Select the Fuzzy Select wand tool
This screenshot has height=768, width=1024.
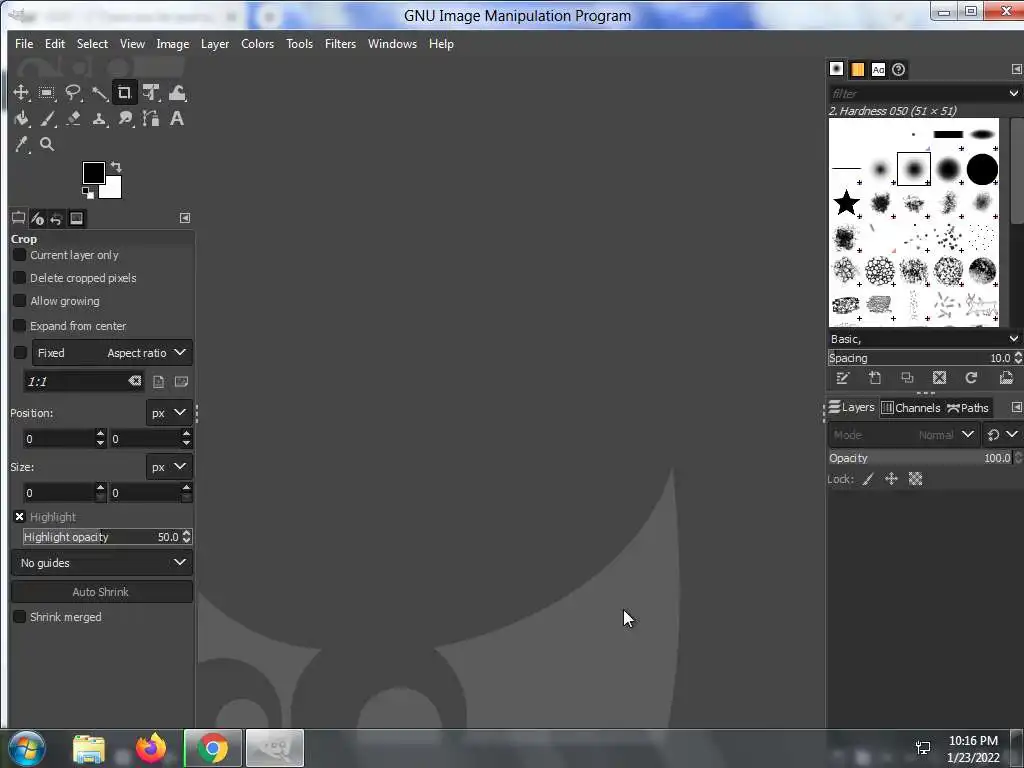(99, 93)
